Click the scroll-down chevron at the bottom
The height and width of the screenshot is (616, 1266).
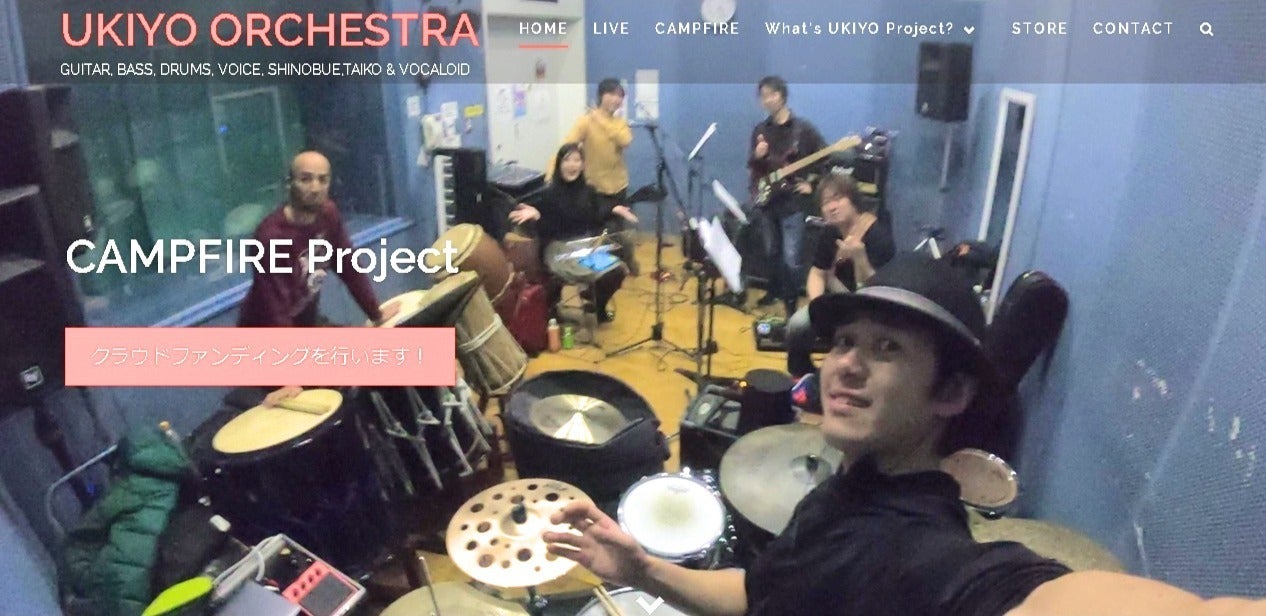(651, 604)
